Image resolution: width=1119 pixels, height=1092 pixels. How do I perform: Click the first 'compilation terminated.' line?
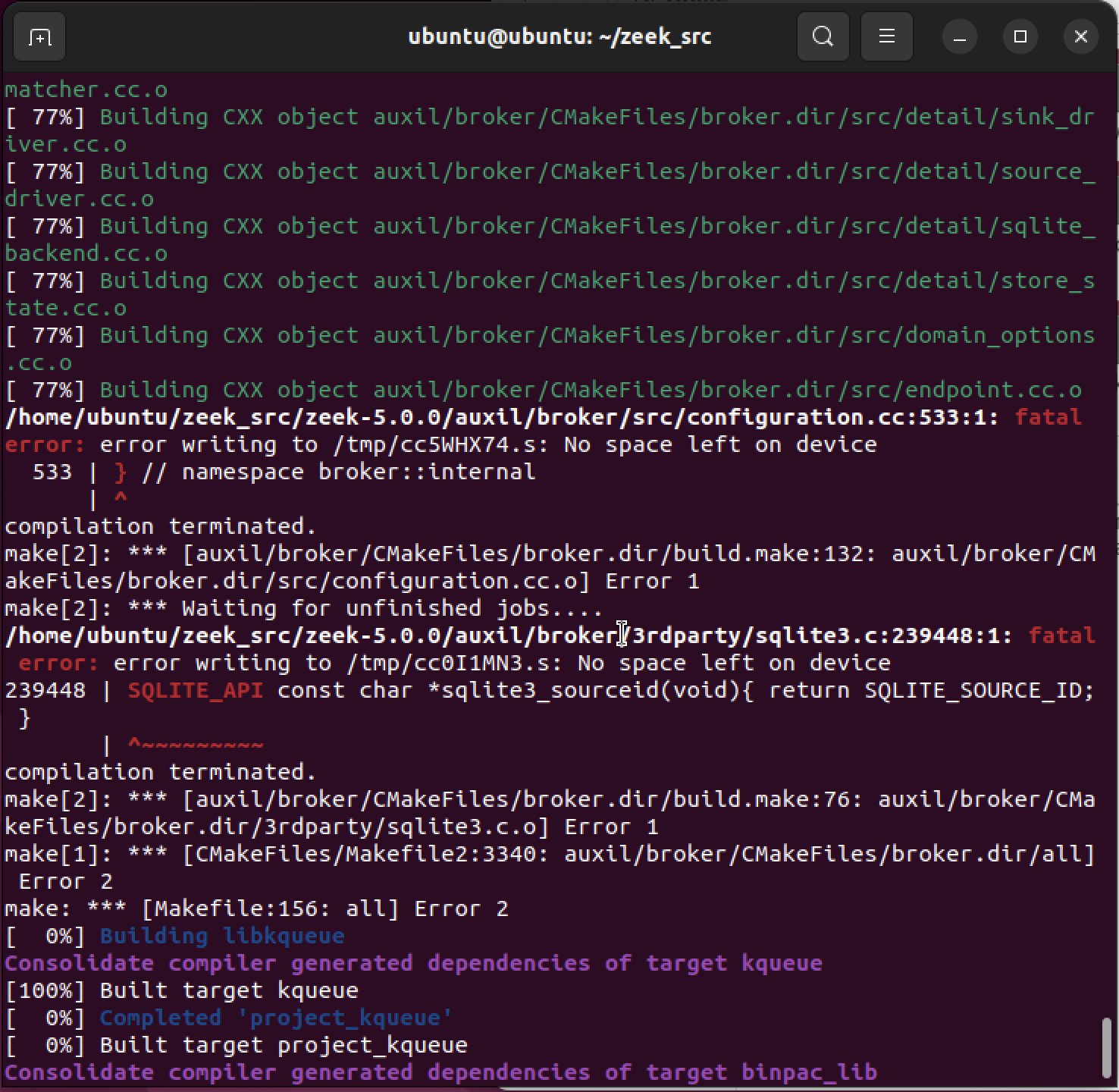point(161,526)
